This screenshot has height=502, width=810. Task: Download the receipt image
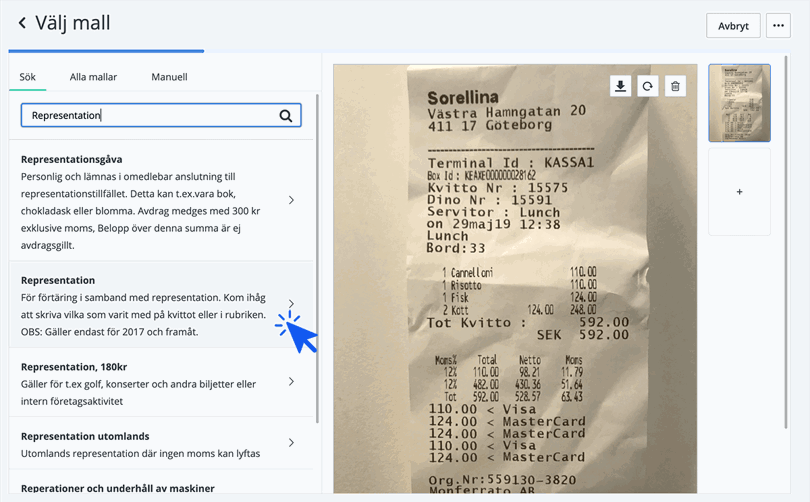(620, 86)
